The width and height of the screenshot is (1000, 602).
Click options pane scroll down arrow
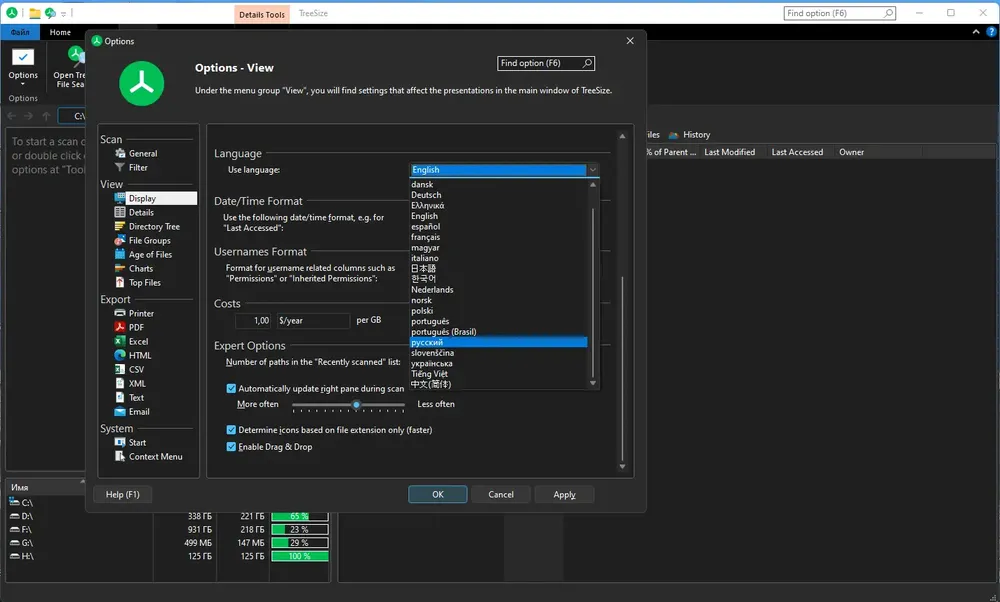click(x=622, y=467)
